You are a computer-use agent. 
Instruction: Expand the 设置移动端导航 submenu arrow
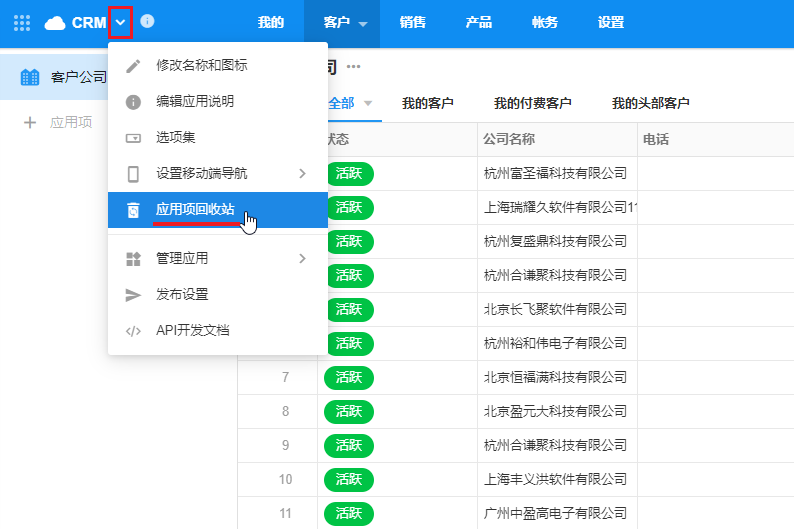(x=302, y=174)
